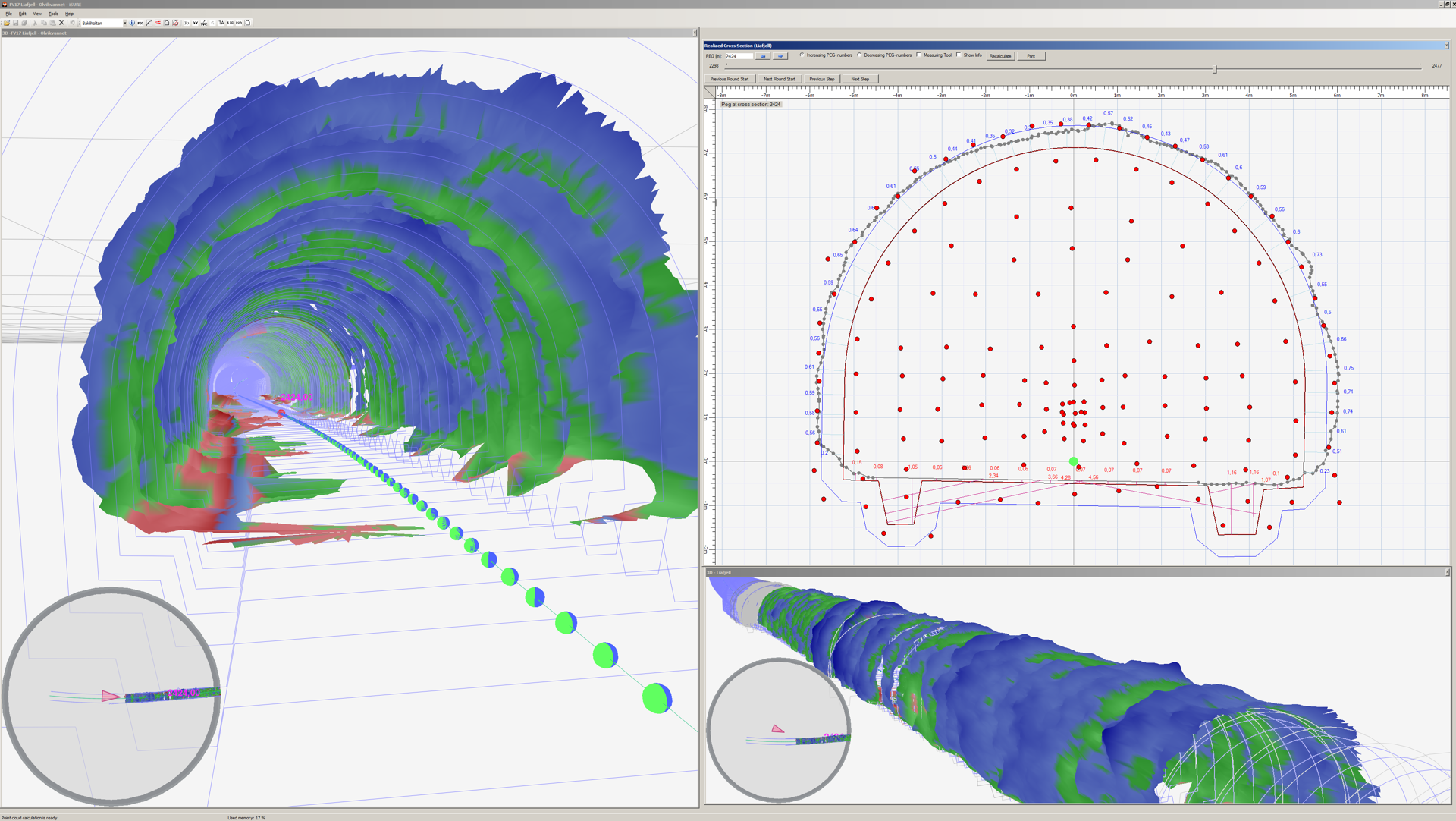The image size is (1456, 821).
Task: Open the View menu
Action: coord(37,14)
